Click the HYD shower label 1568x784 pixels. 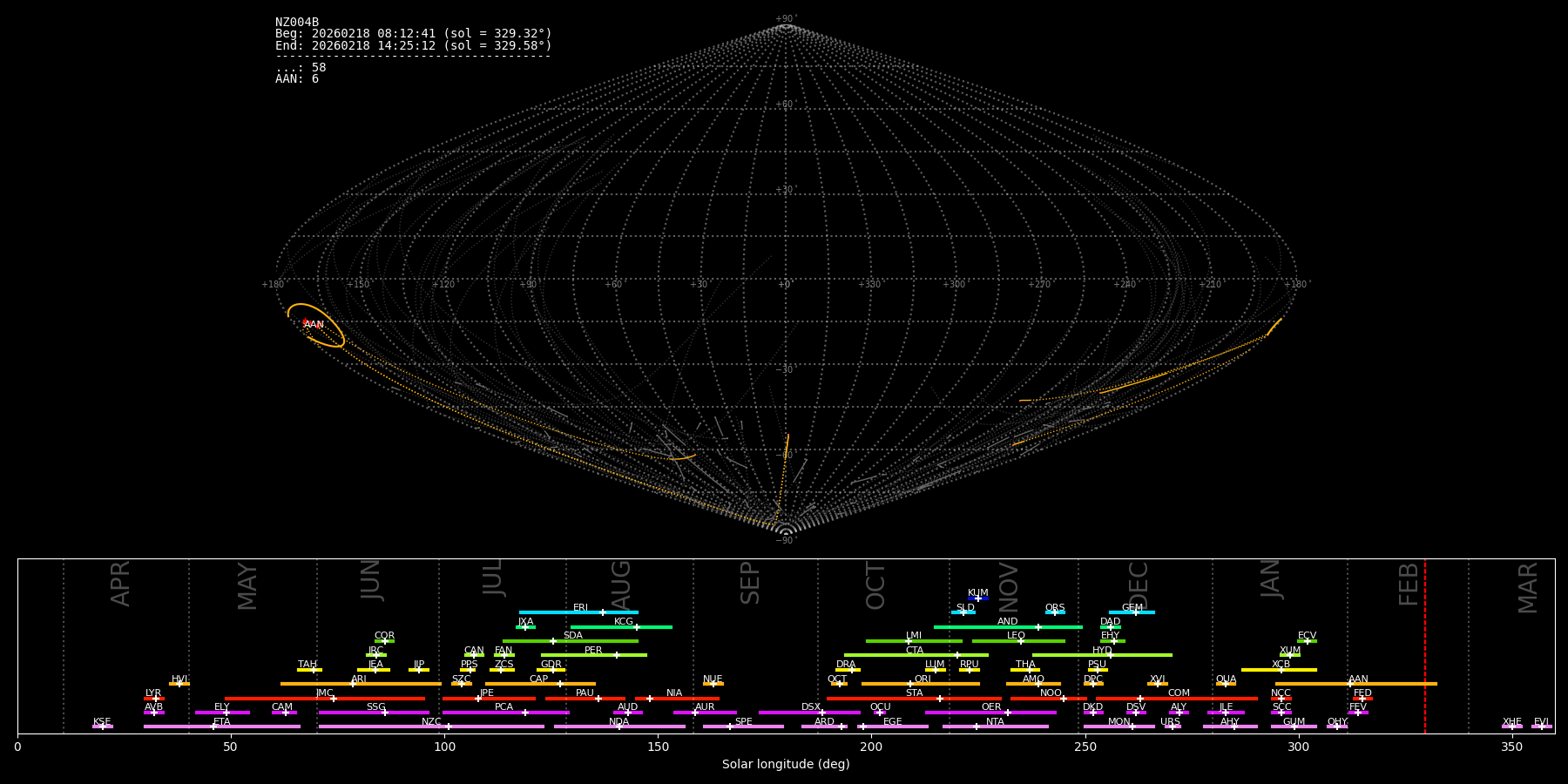[x=1103, y=651]
